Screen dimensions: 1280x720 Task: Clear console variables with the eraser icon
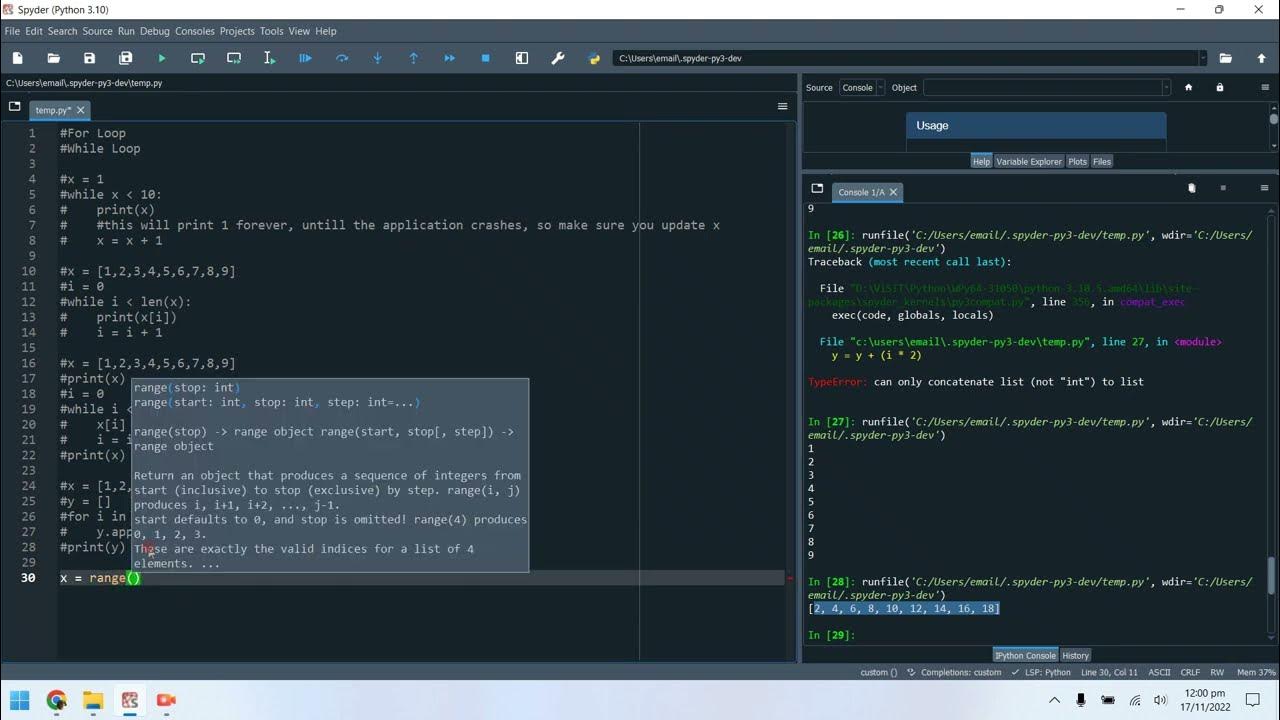(1192, 188)
